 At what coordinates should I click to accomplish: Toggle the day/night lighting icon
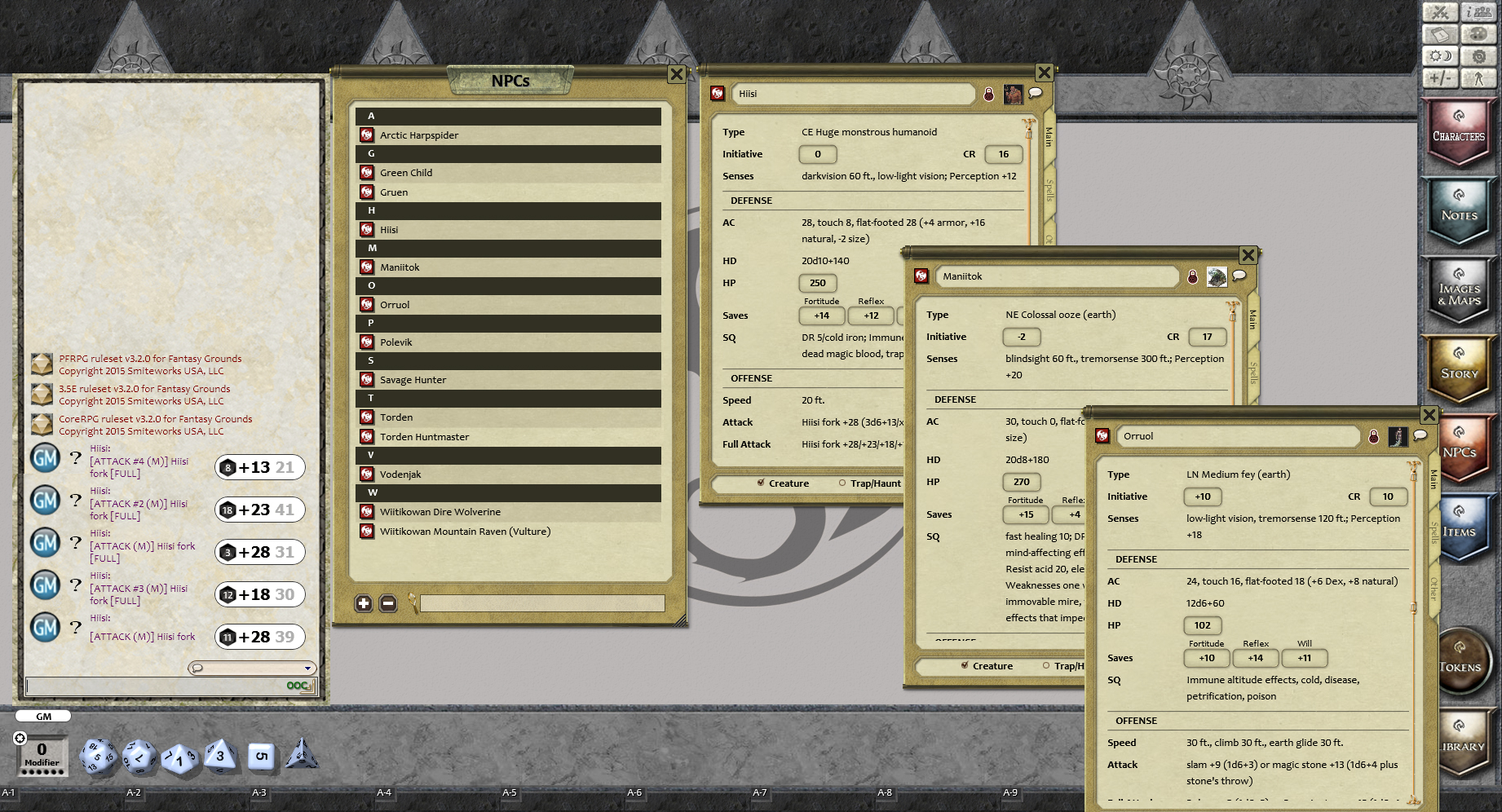click(x=1441, y=56)
